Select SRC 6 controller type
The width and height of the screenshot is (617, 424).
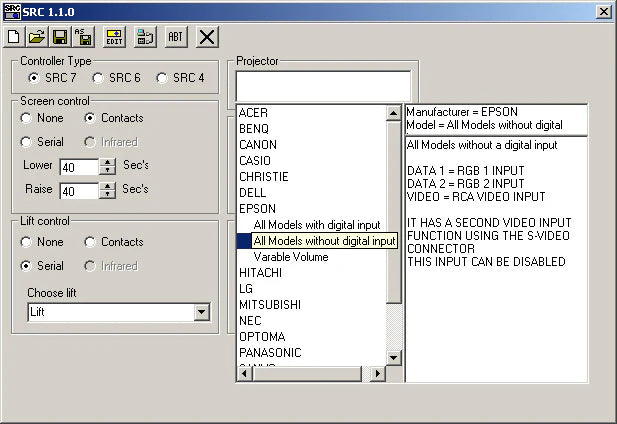(x=116, y=78)
